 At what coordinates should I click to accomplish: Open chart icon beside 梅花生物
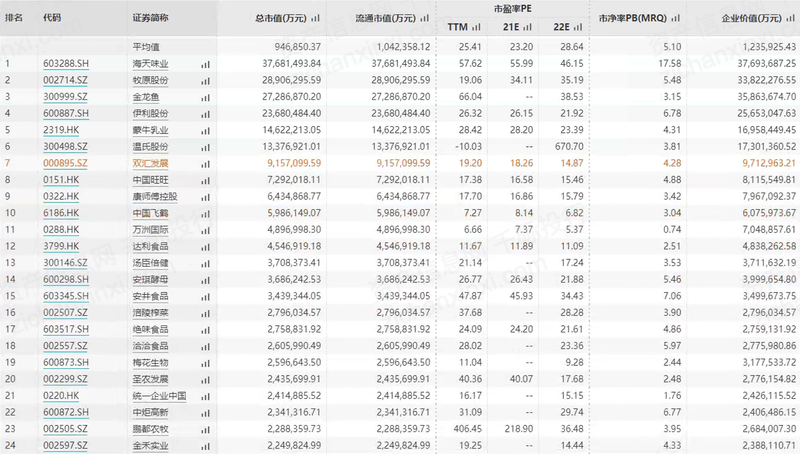[205, 364]
